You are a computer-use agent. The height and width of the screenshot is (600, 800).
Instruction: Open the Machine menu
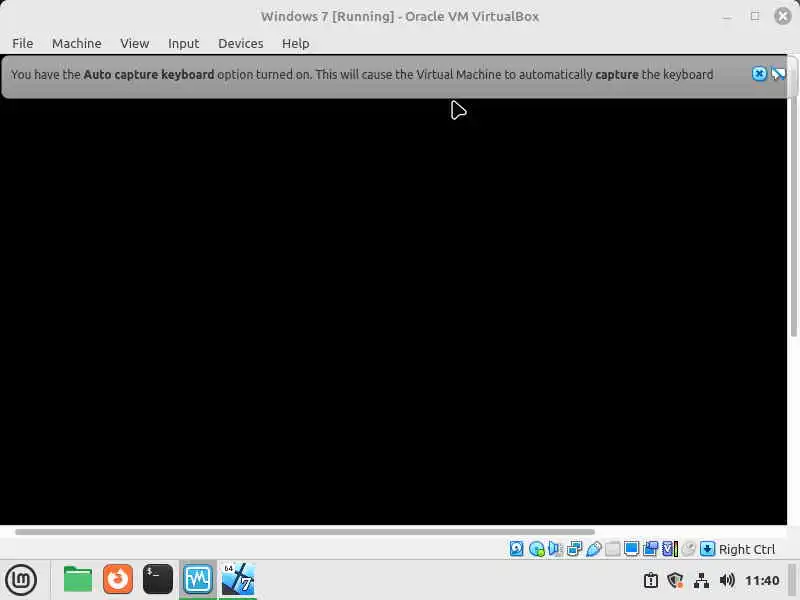pos(77,43)
